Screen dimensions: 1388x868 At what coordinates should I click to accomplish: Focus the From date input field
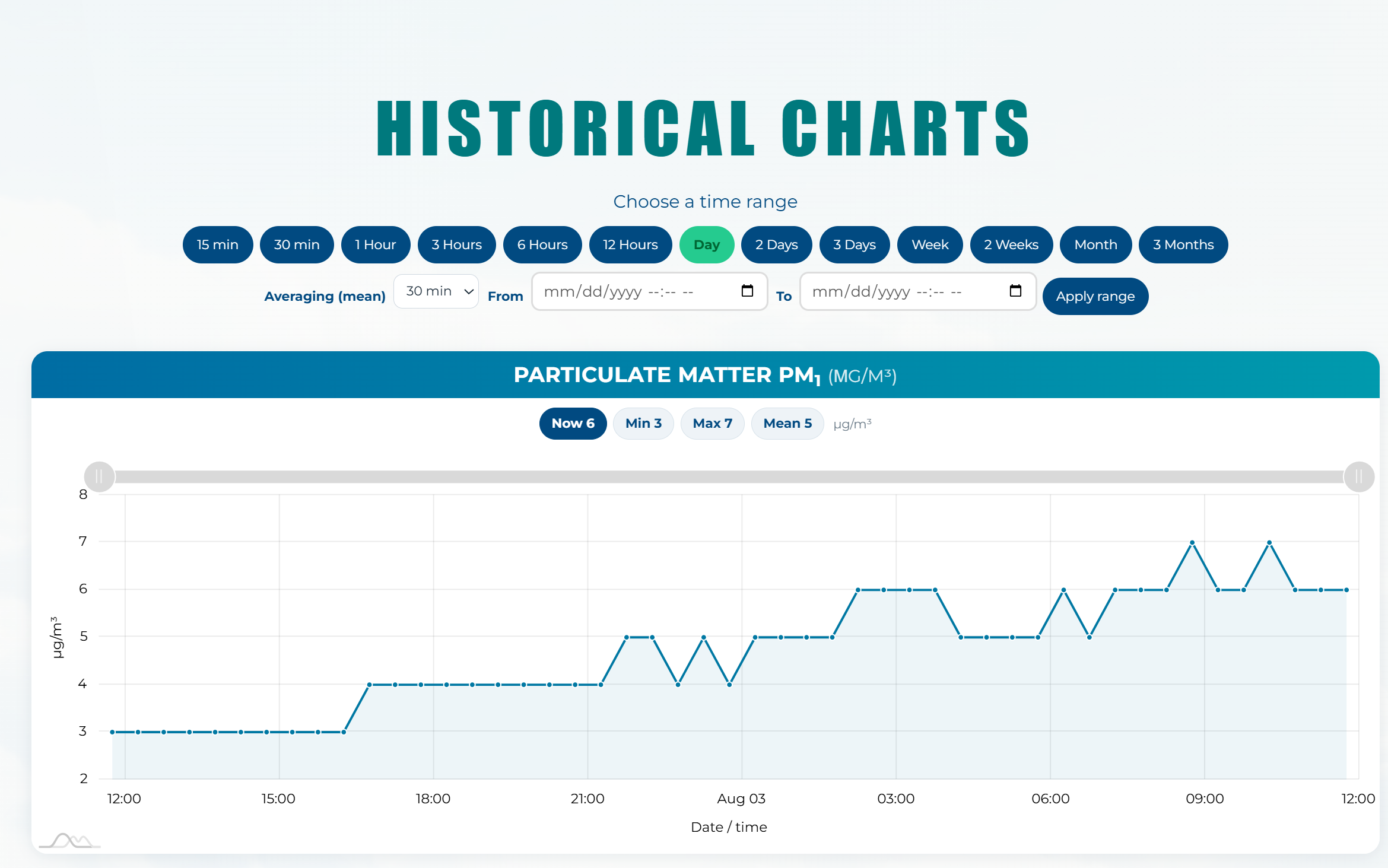pos(650,291)
